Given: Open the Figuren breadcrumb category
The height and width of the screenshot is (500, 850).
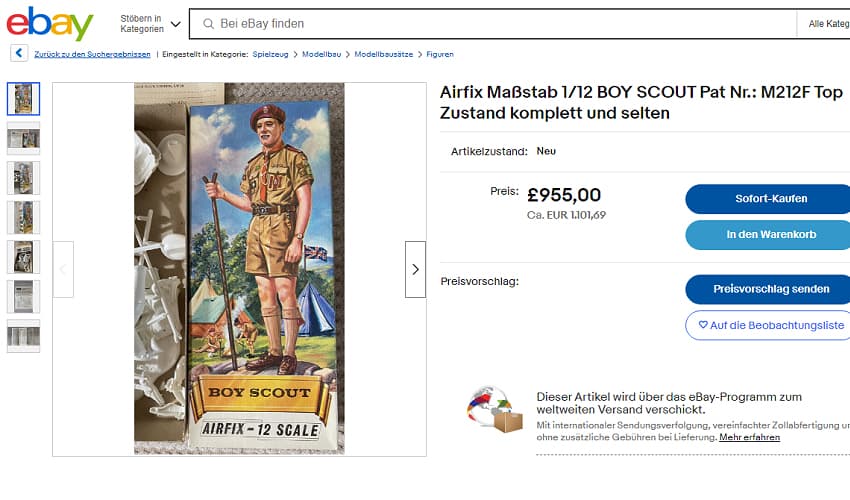Looking at the screenshot, I should tap(440, 54).
